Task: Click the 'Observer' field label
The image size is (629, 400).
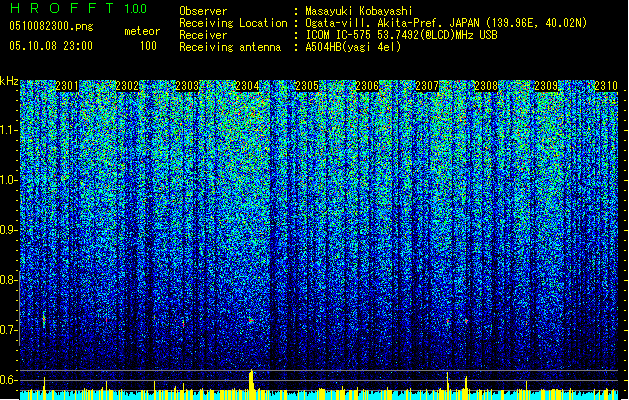Action: [203, 11]
